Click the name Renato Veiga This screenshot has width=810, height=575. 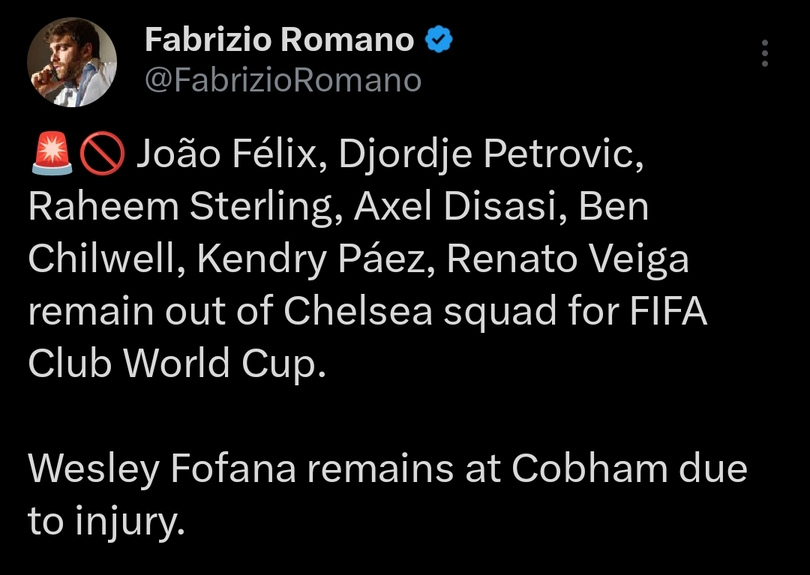(568, 260)
